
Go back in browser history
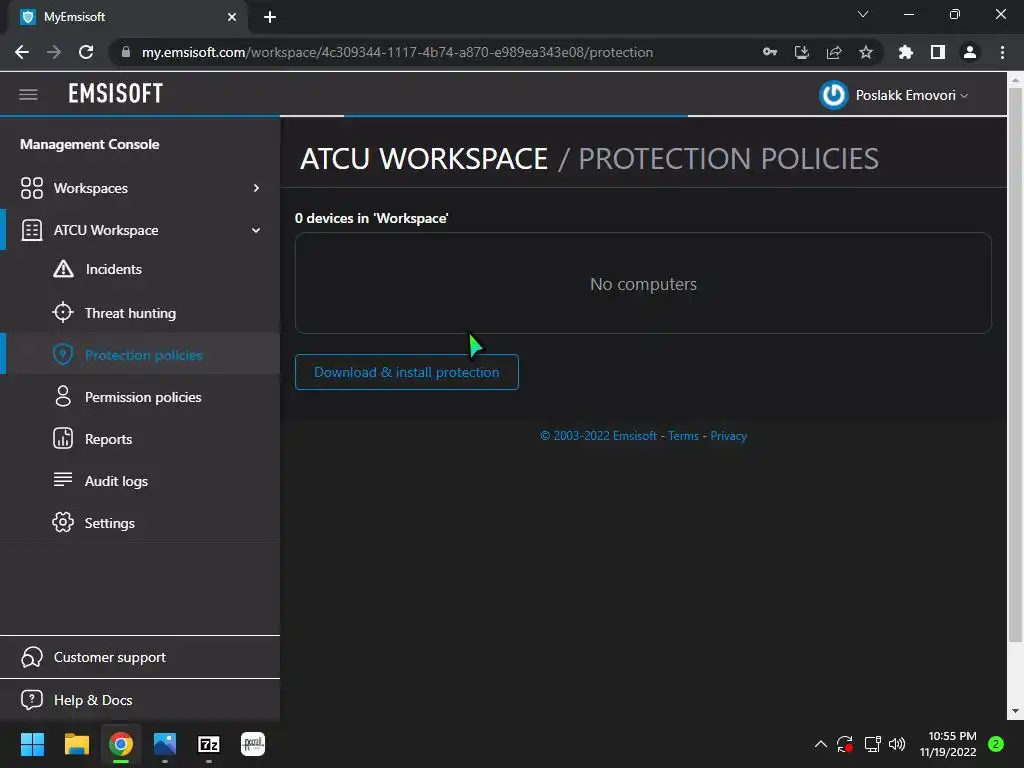(x=22, y=52)
